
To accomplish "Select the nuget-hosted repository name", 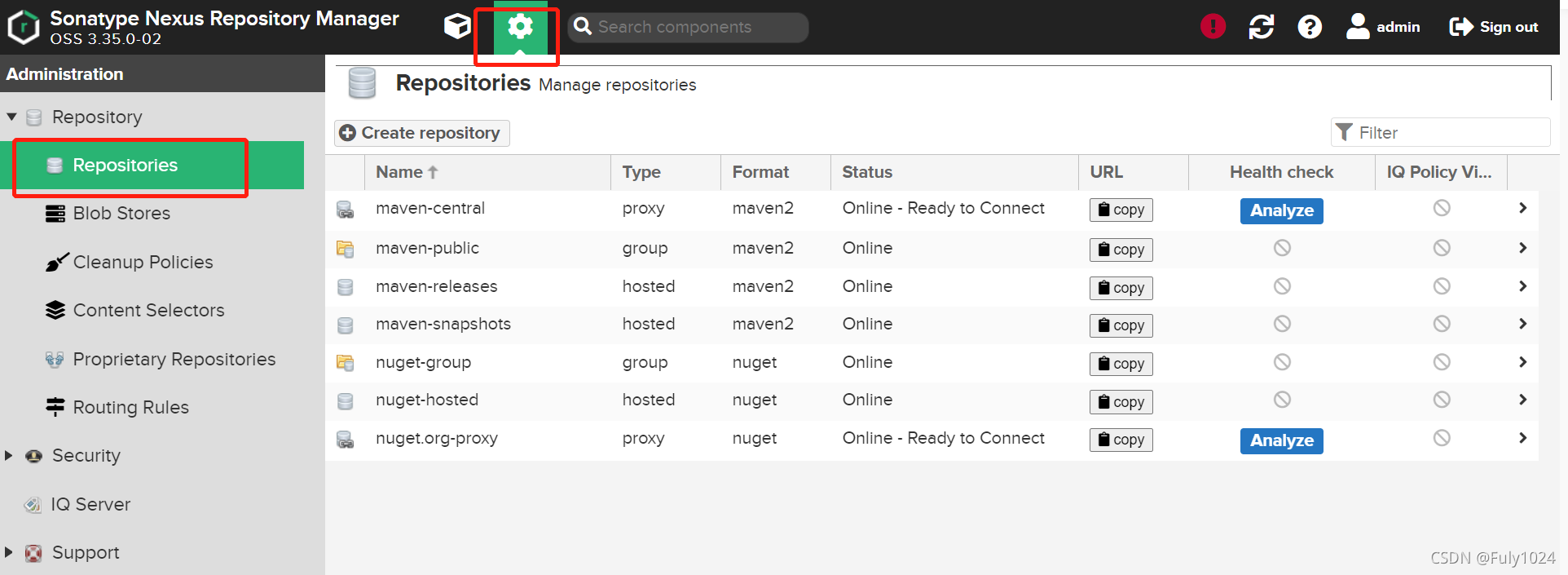I will click(427, 400).
